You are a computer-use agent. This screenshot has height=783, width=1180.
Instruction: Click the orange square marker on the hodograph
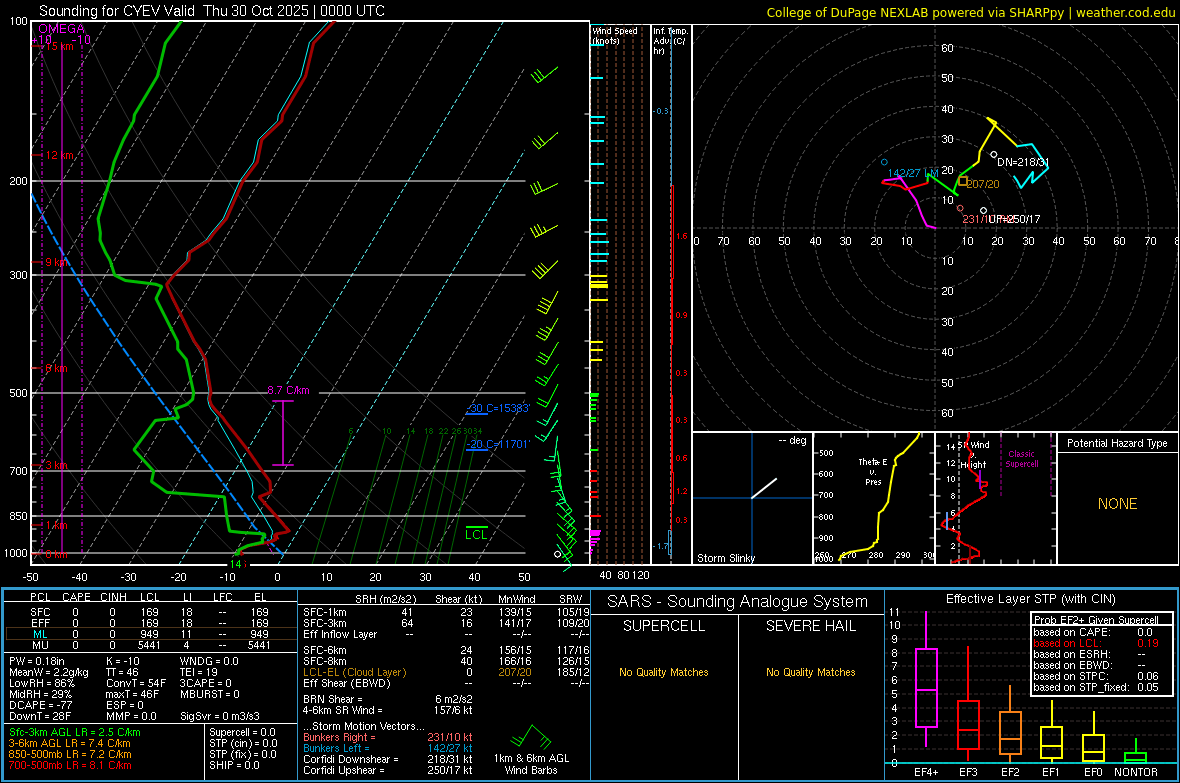pyautogui.click(x=963, y=181)
